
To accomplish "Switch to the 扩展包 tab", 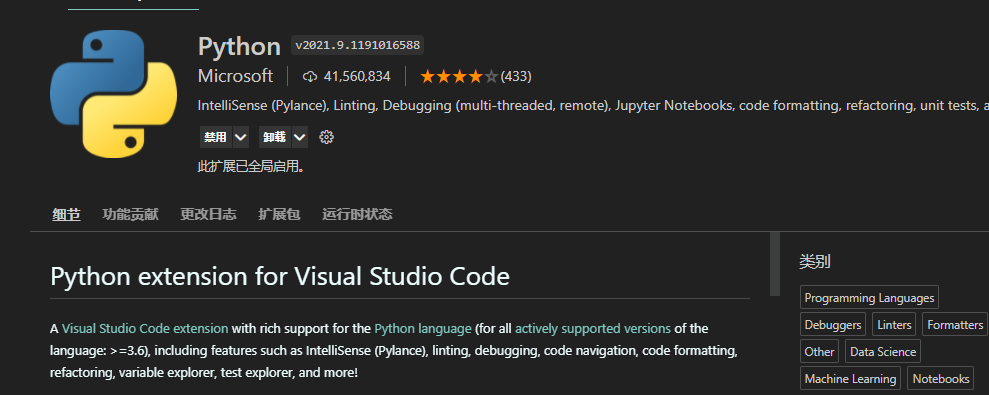I will coord(279,215).
